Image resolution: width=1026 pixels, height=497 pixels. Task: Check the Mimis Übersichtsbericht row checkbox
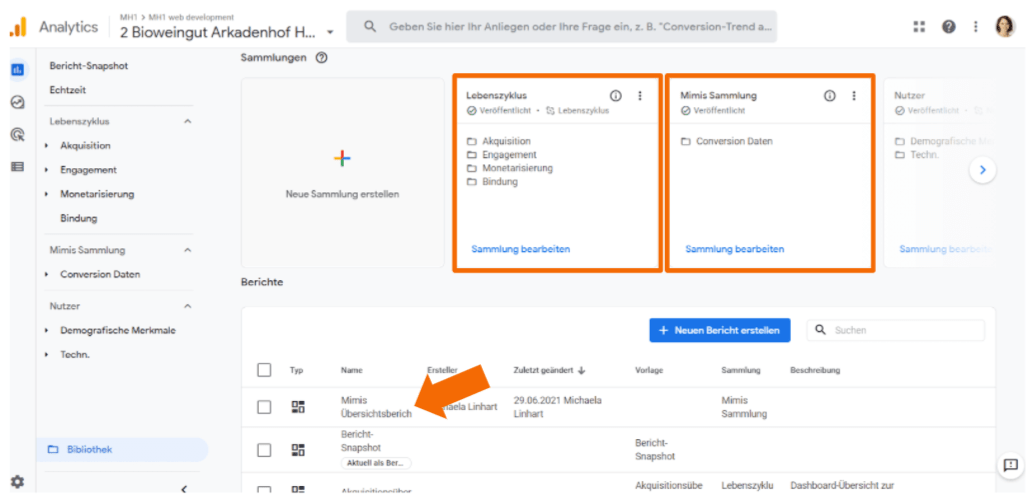pos(264,407)
